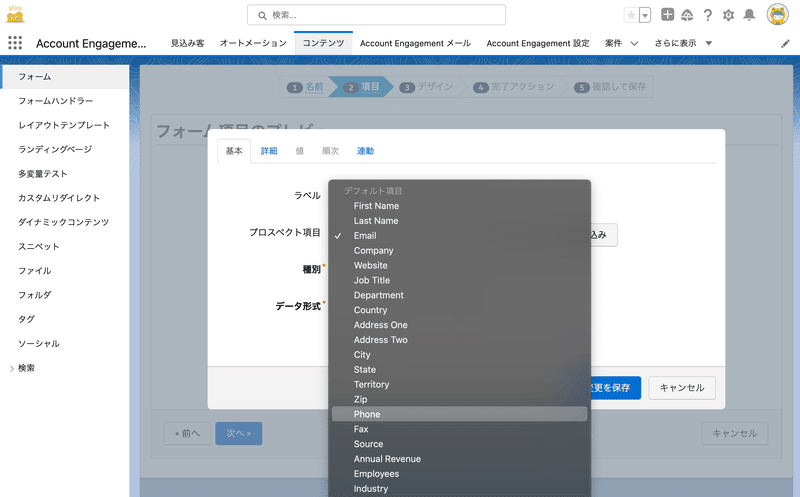Viewport: 800px width, 497px height.
Task: Open the Account Engagement メール tab
Action: [415, 43]
